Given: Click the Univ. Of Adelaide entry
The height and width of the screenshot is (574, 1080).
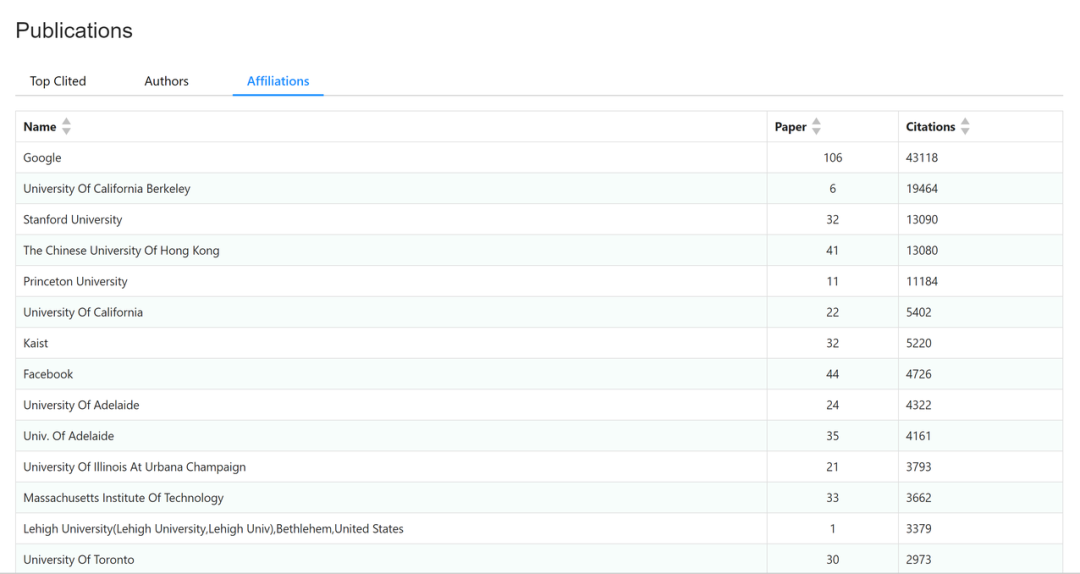Looking at the screenshot, I should (69, 435).
